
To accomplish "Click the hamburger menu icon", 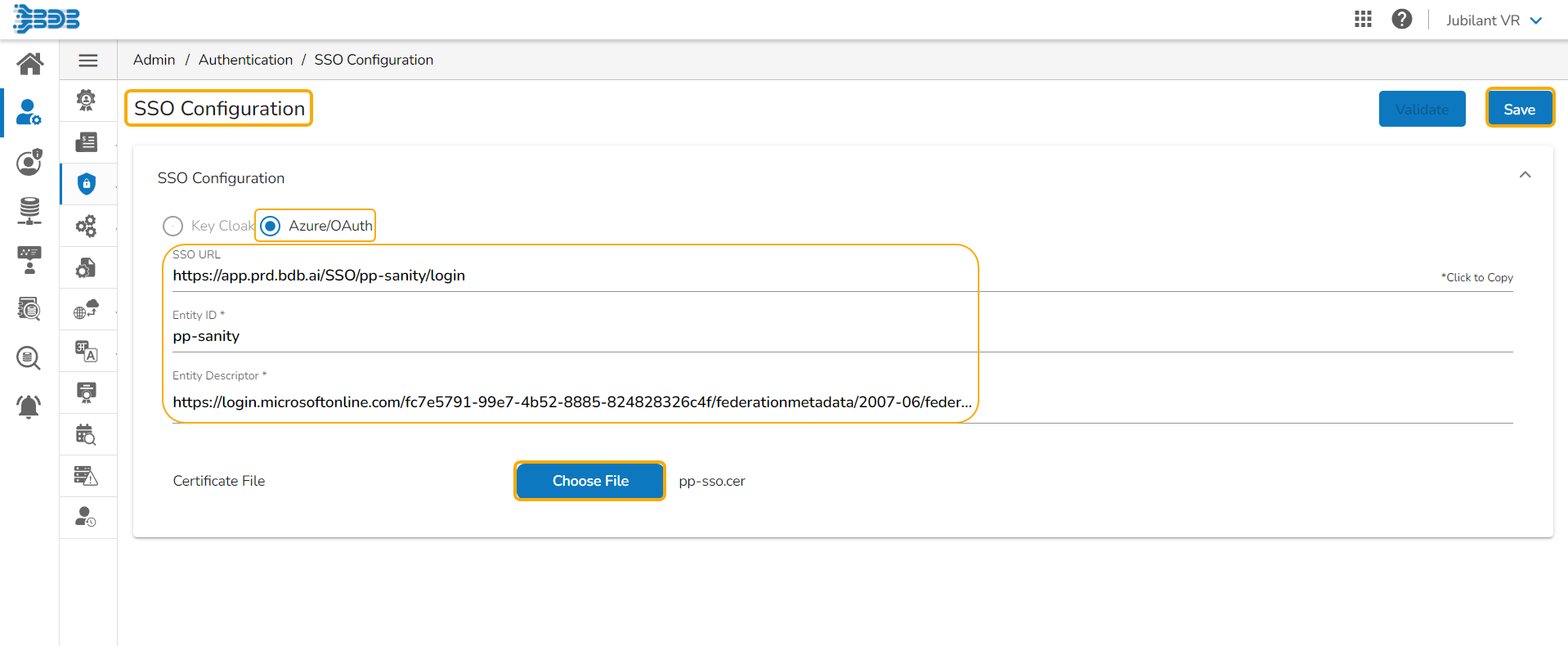I will [x=88, y=61].
